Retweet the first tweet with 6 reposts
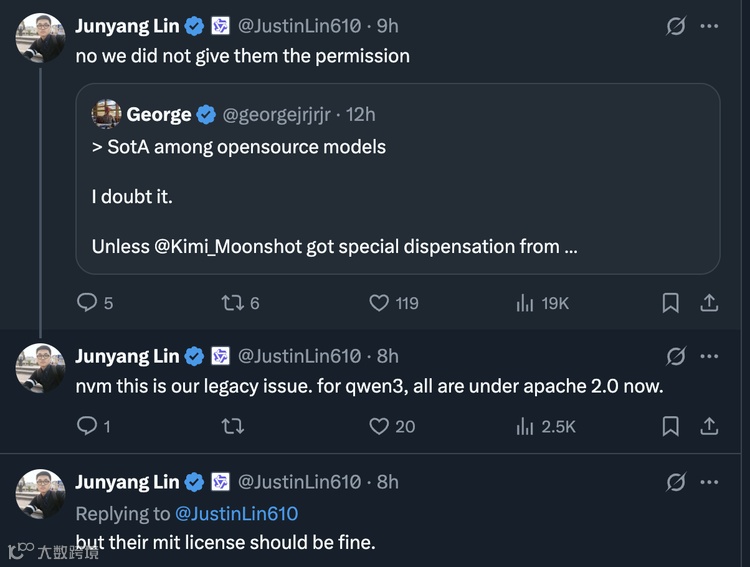This screenshot has width=750, height=567. 232,303
